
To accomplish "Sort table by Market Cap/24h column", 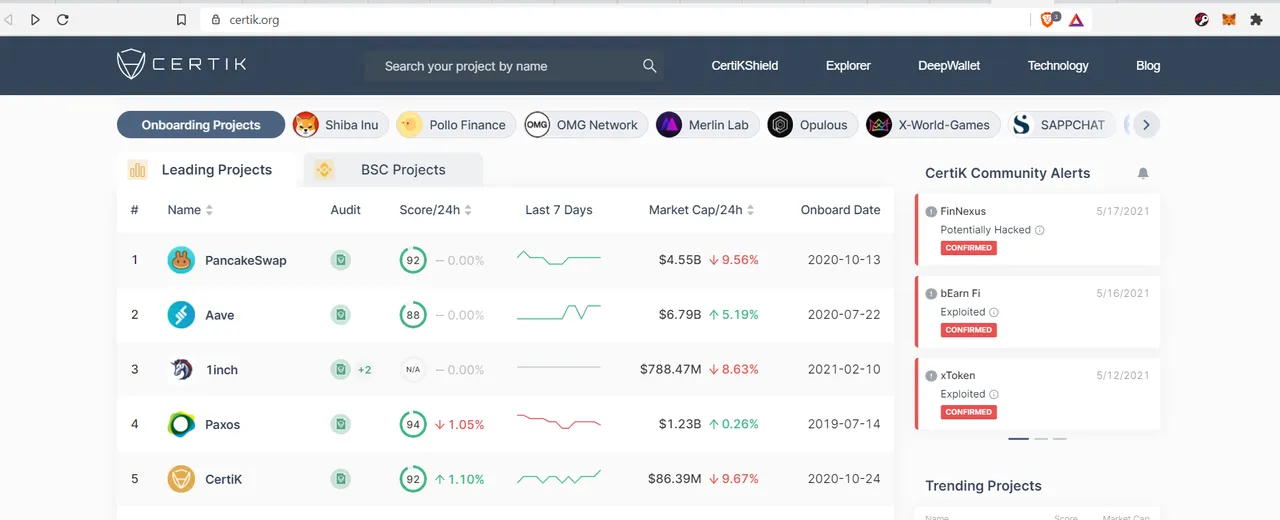I will [701, 210].
